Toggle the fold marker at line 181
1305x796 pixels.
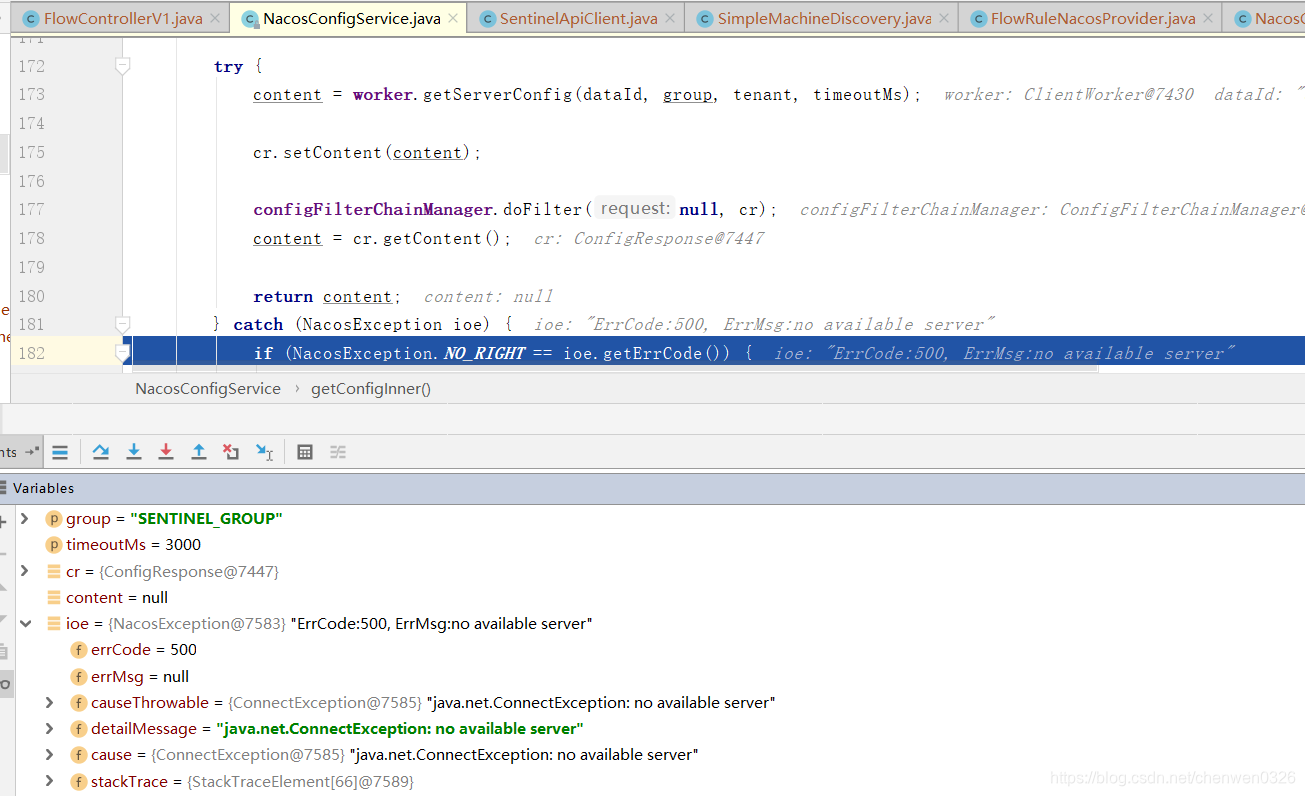(122, 324)
